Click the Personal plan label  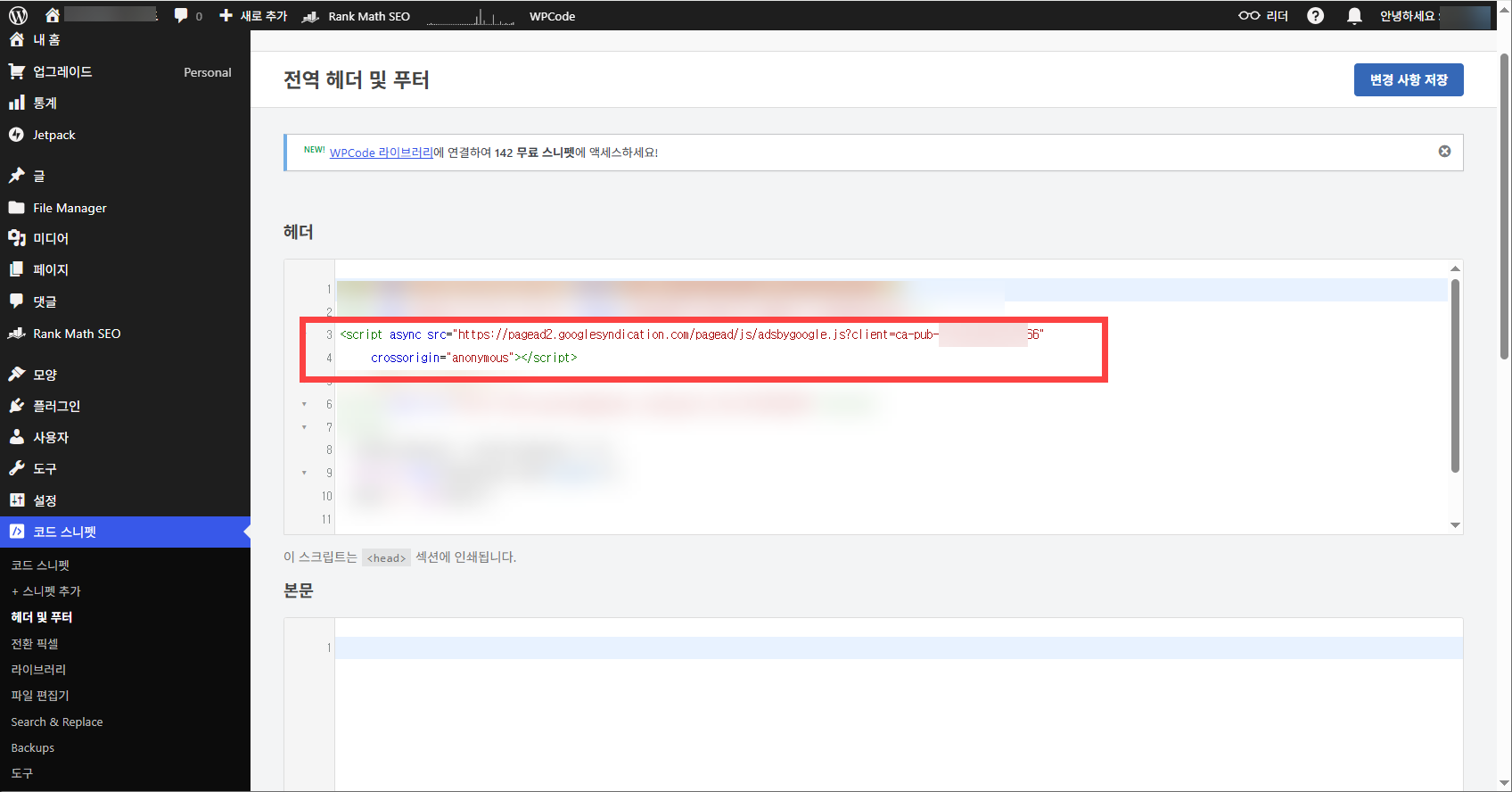click(208, 72)
